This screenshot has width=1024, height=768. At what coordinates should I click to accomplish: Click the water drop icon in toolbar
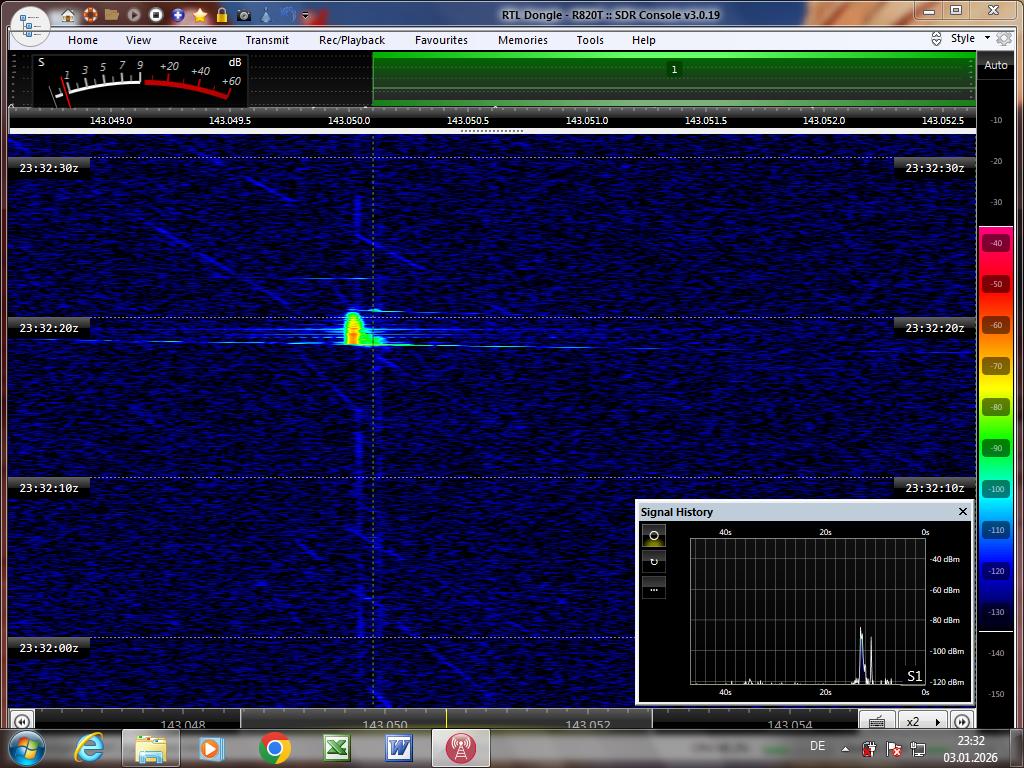[266, 14]
